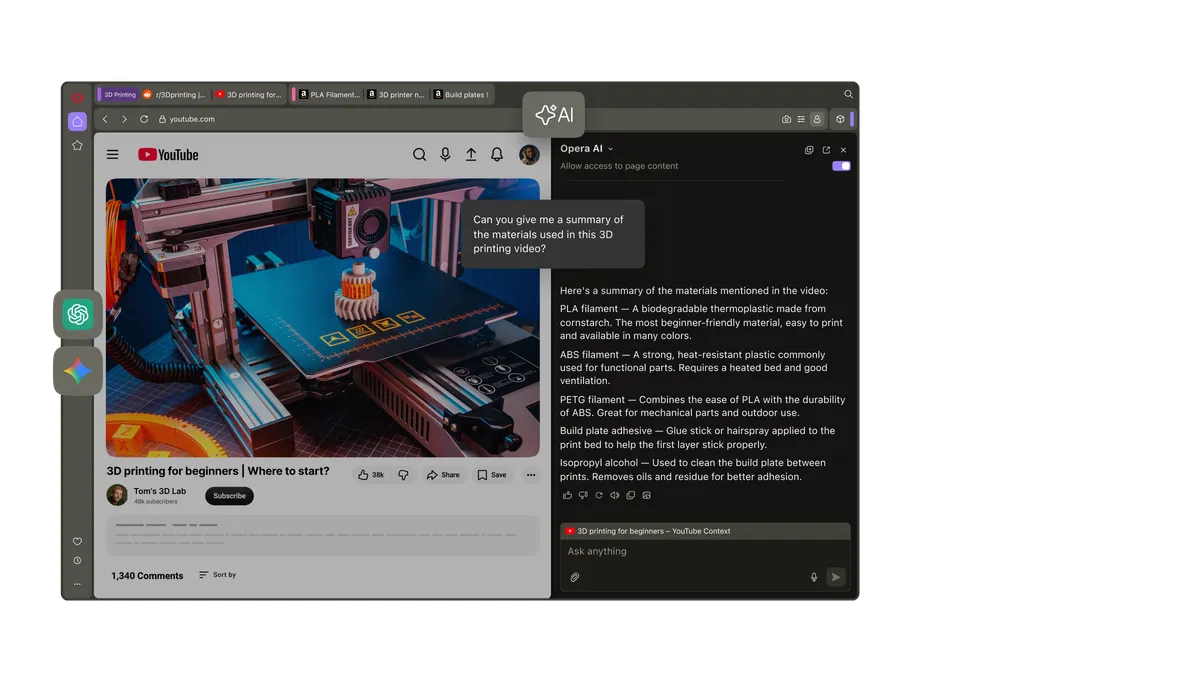Switch to r/3Dprinting tab
The image size is (1180, 682).
174,95
